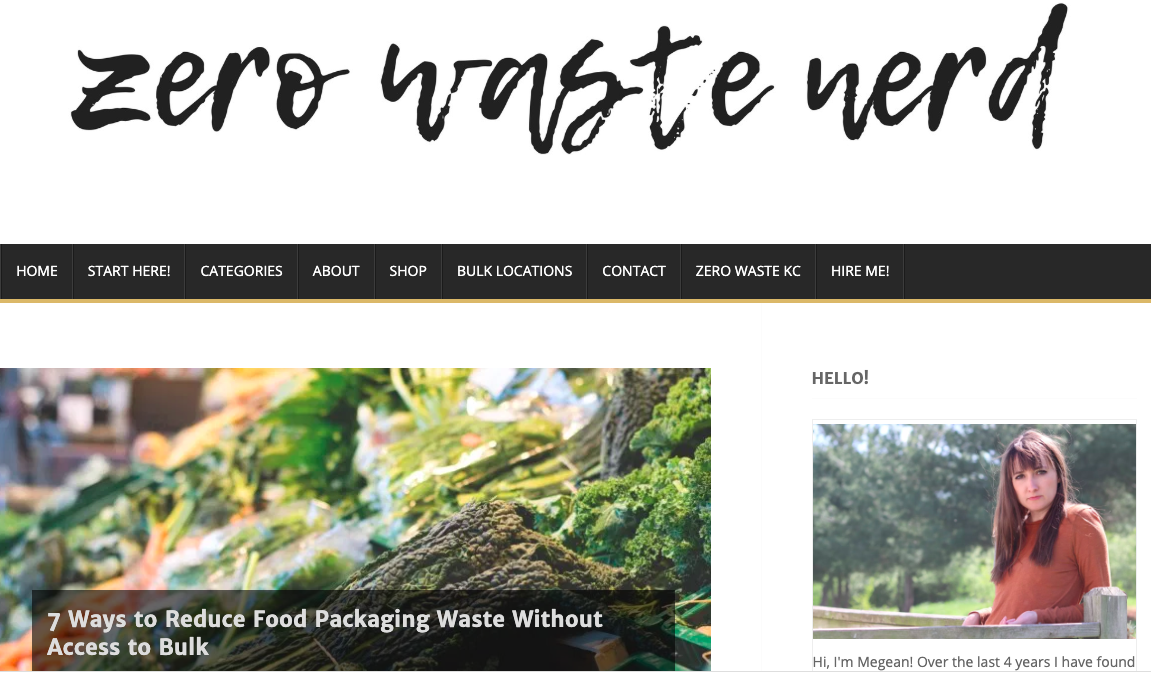The height and width of the screenshot is (674, 1151).
Task: Open Zero Waste KC menu item
Action: tap(747, 271)
